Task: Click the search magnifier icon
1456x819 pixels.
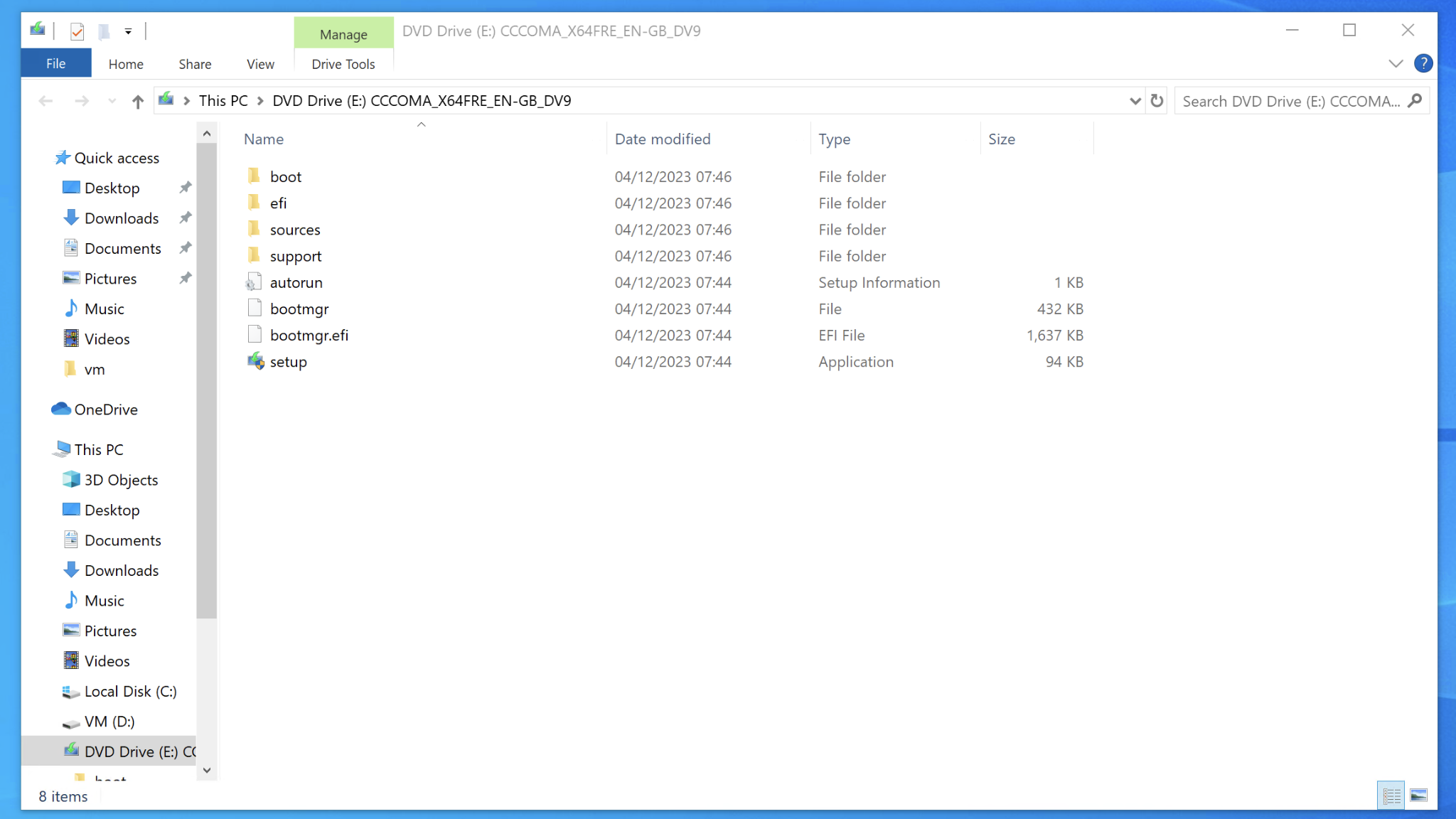Action: point(1415,101)
